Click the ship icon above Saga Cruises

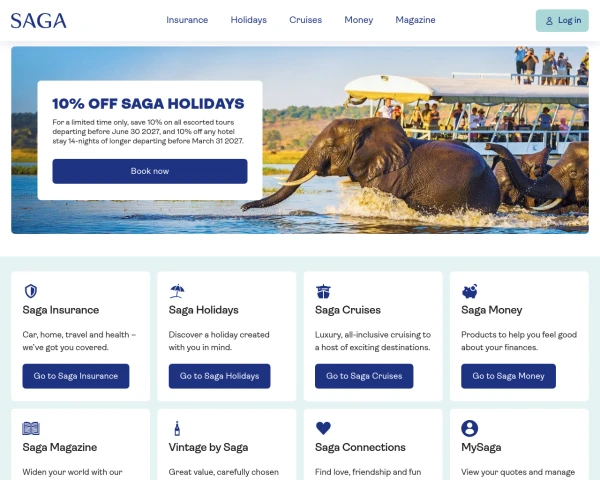[x=323, y=291]
